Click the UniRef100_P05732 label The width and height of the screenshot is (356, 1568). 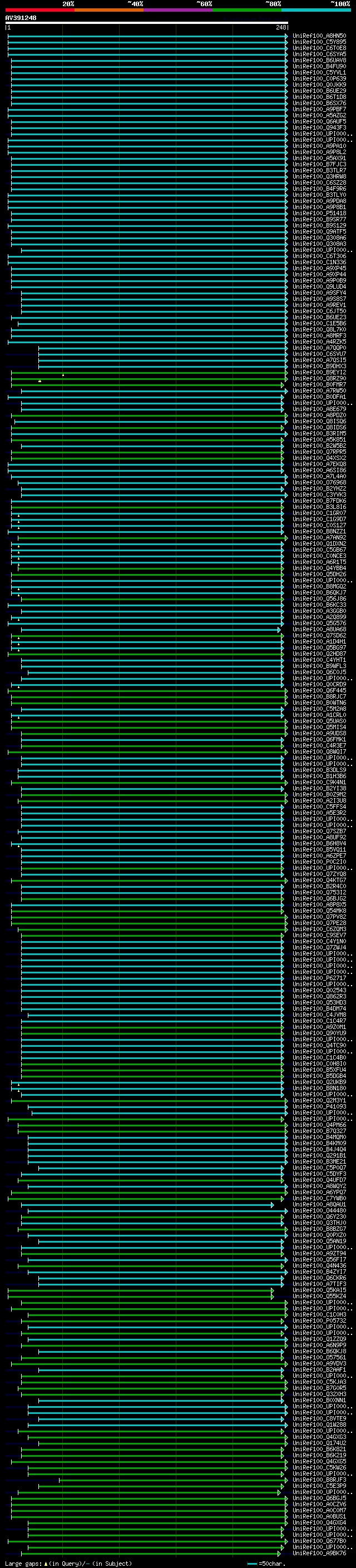coord(319,1321)
